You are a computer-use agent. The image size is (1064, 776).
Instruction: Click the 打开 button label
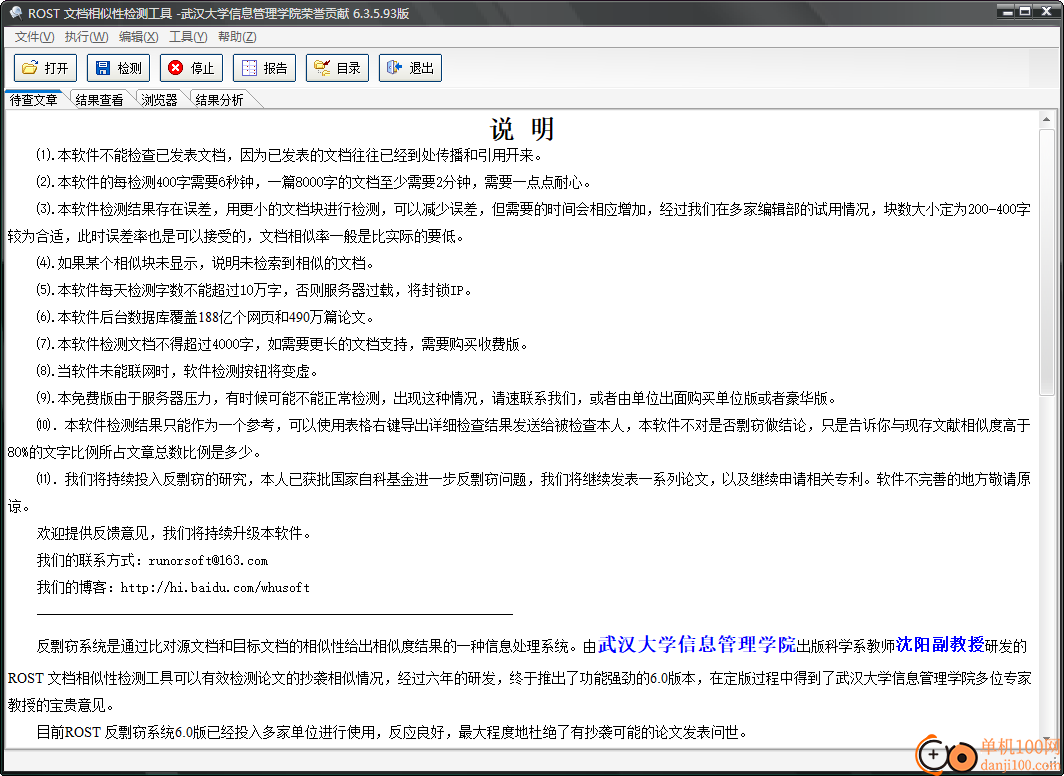tap(56, 68)
